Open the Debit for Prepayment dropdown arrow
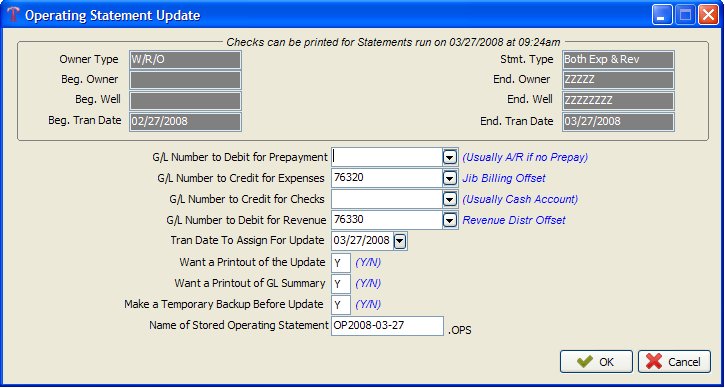Viewport: 725px width, 388px height. (x=449, y=158)
